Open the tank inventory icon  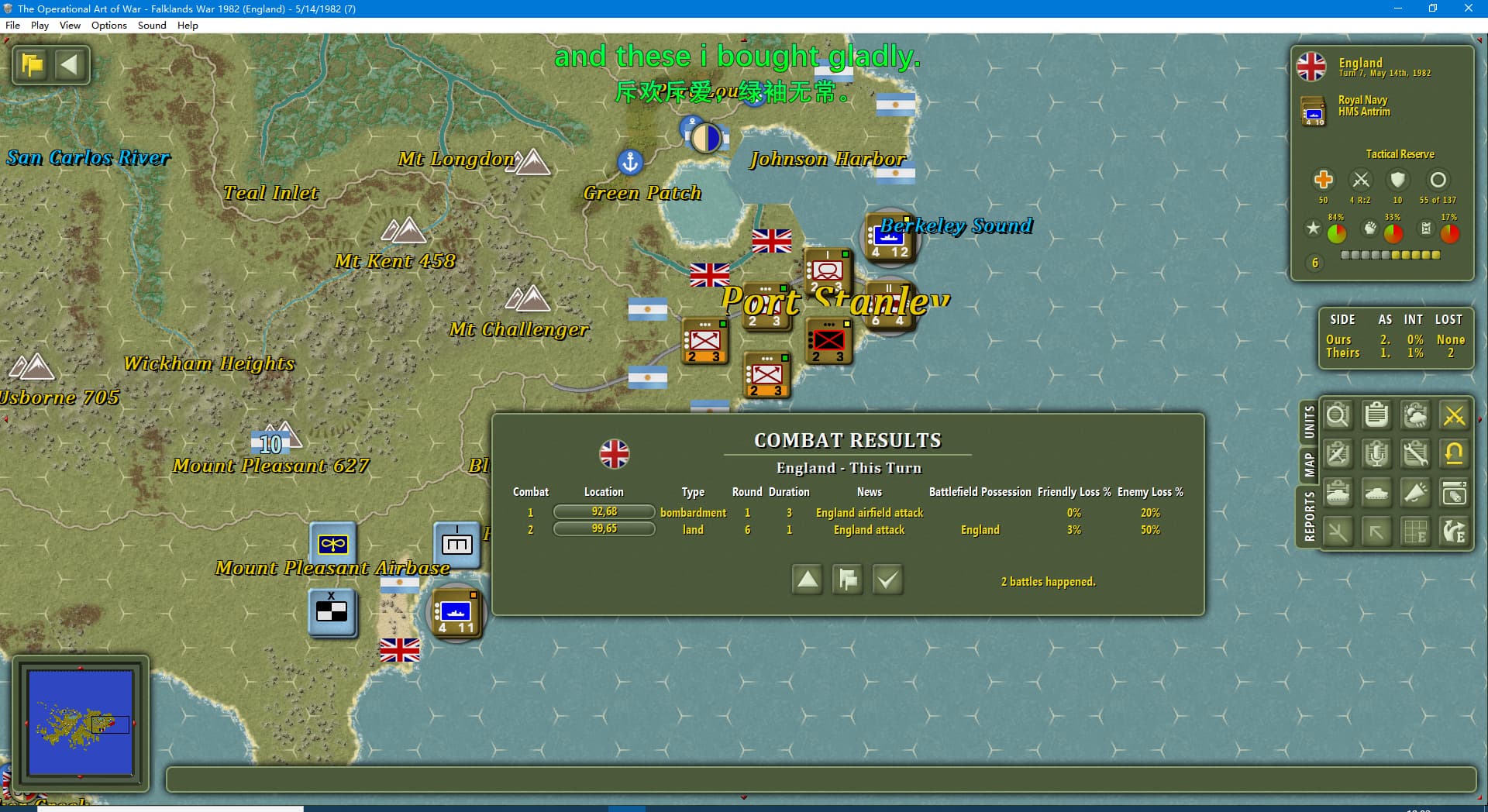coord(1376,493)
